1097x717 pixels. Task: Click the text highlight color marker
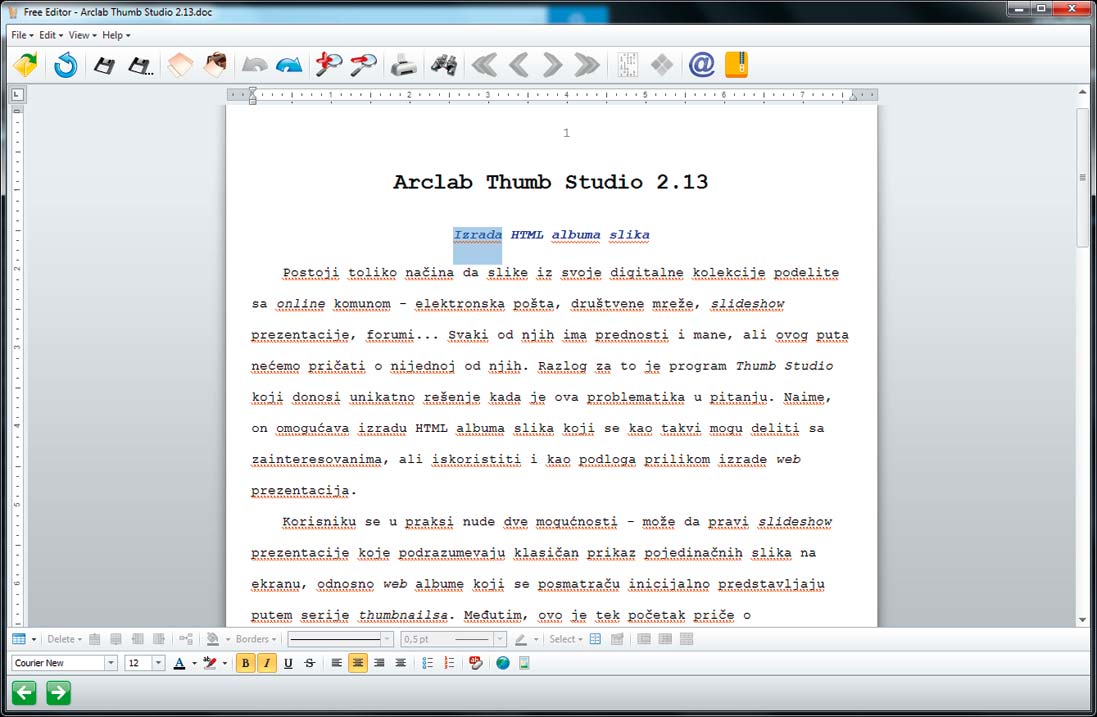pyautogui.click(x=209, y=662)
